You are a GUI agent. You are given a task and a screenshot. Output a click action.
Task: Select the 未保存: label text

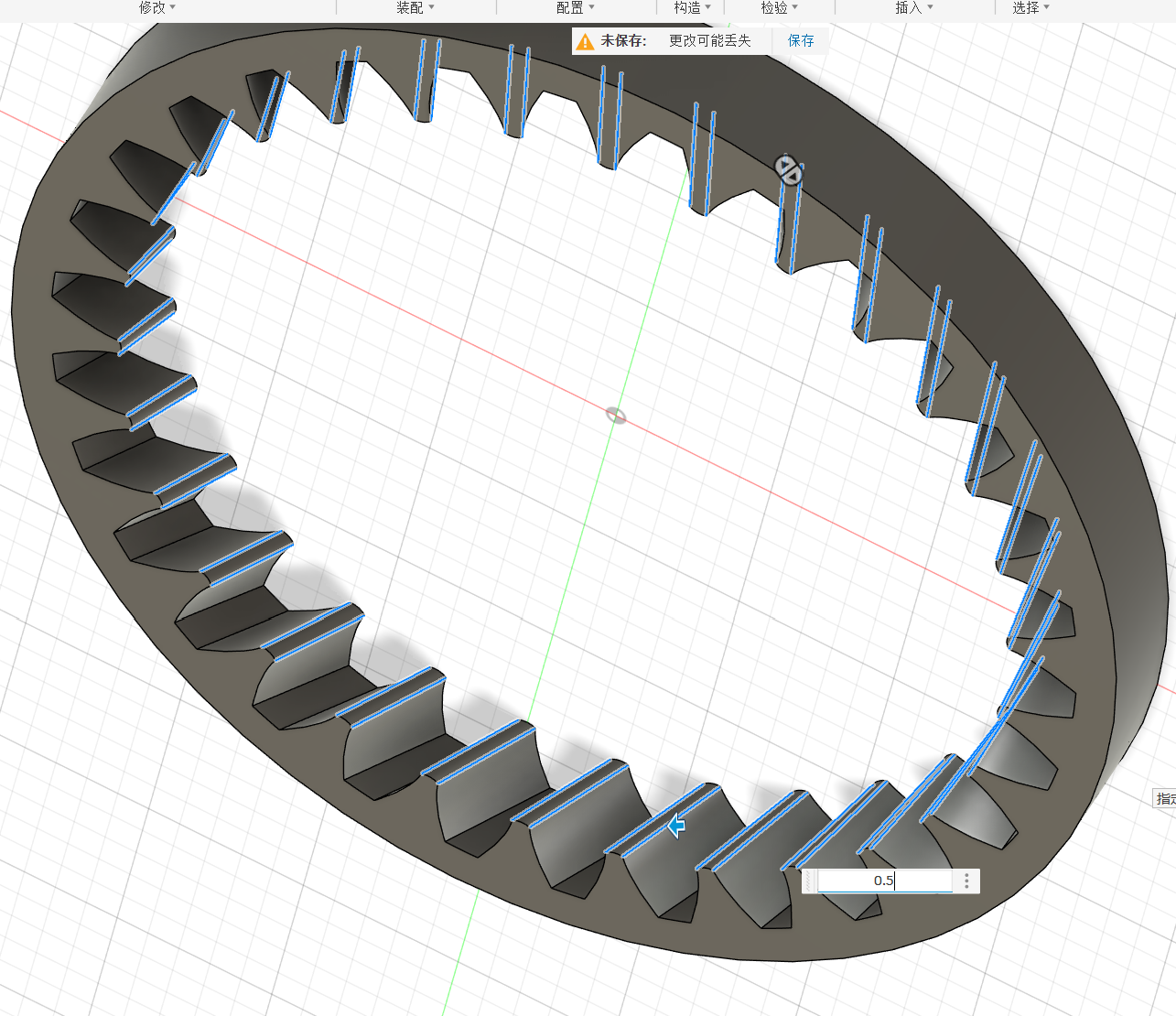[x=623, y=41]
